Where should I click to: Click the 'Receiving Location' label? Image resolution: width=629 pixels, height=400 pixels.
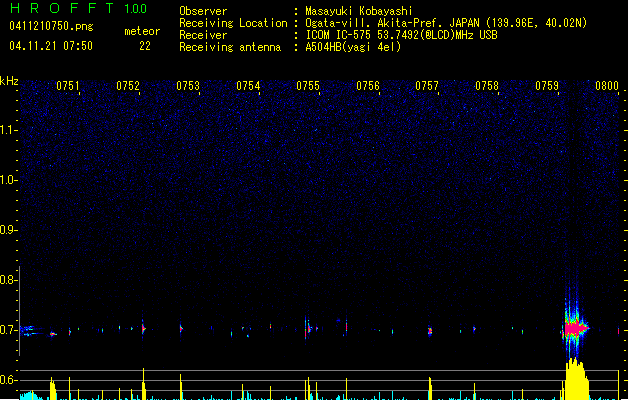[233, 23]
